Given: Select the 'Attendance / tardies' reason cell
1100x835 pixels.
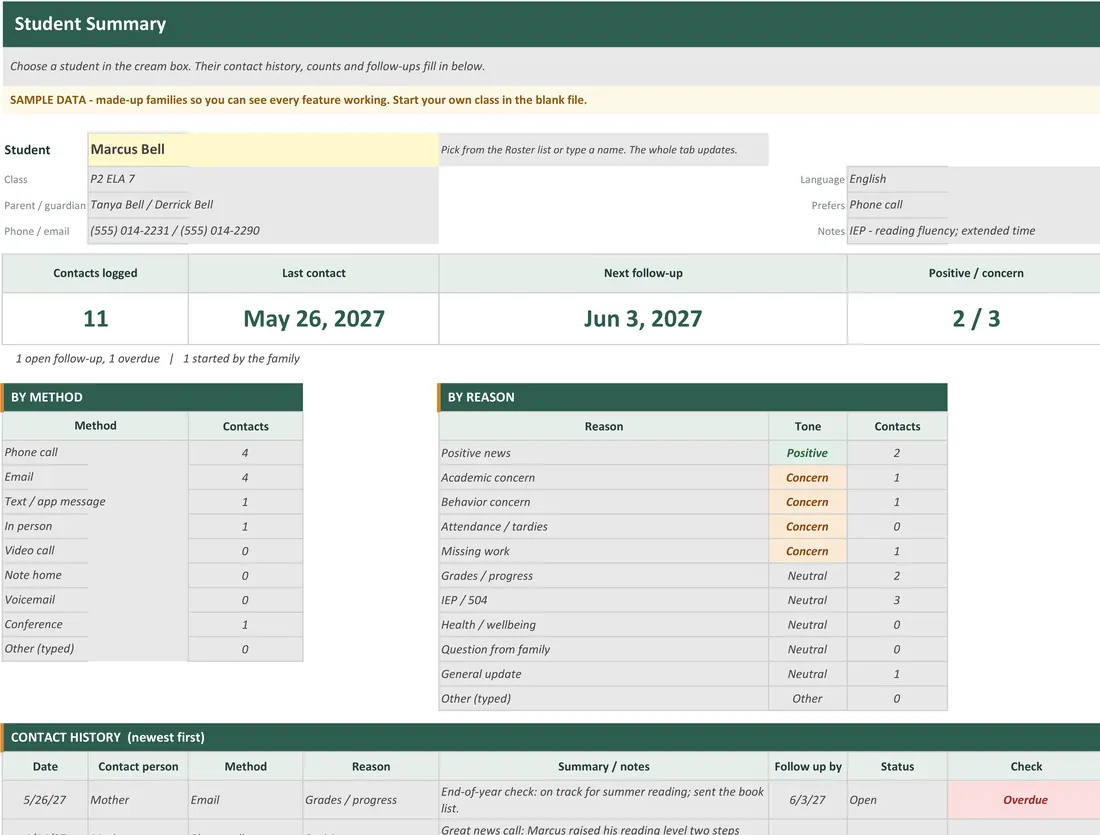Looking at the screenshot, I should pyautogui.click(x=603, y=527).
